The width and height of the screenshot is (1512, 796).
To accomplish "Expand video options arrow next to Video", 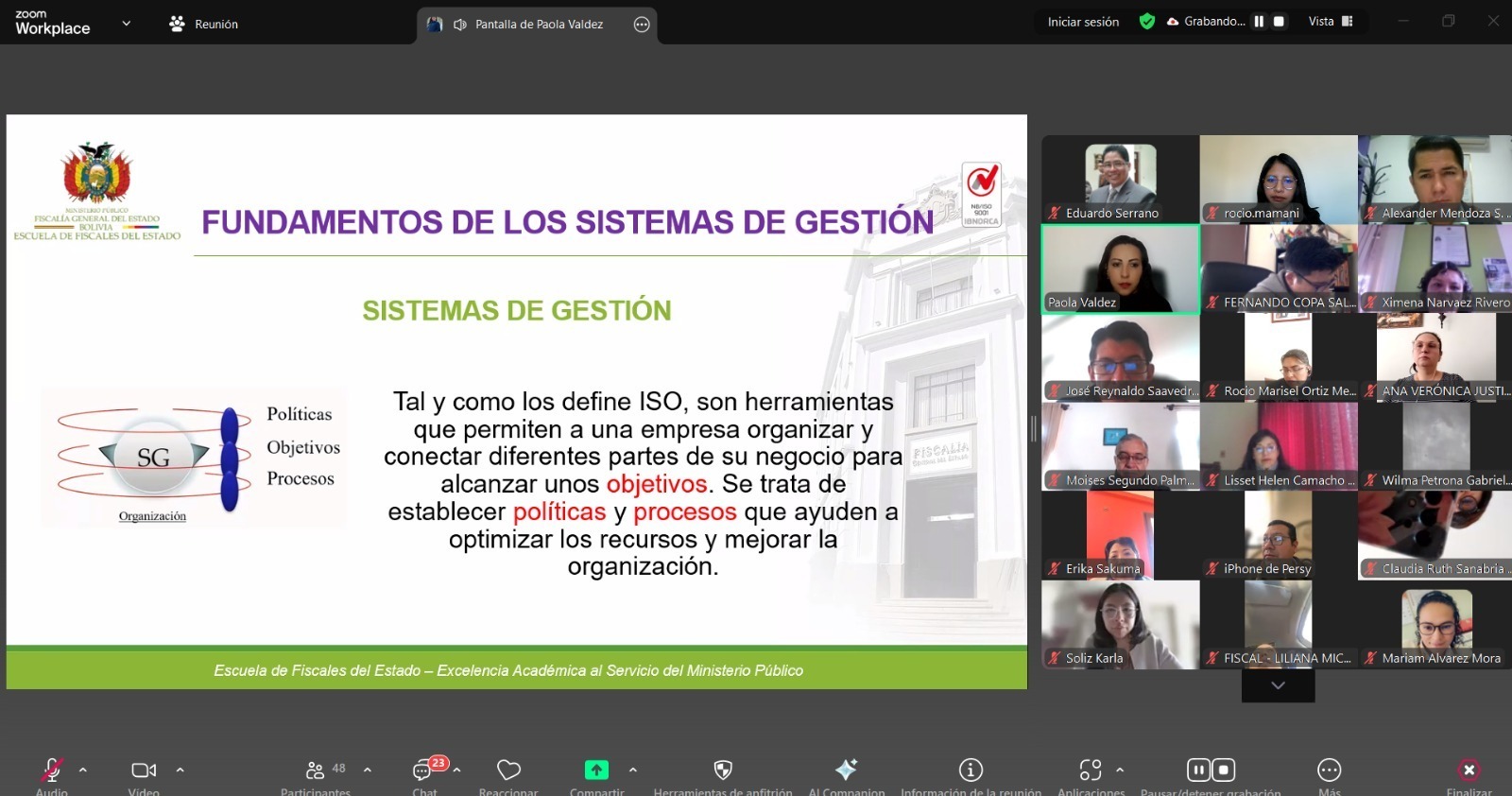I will coord(180,770).
